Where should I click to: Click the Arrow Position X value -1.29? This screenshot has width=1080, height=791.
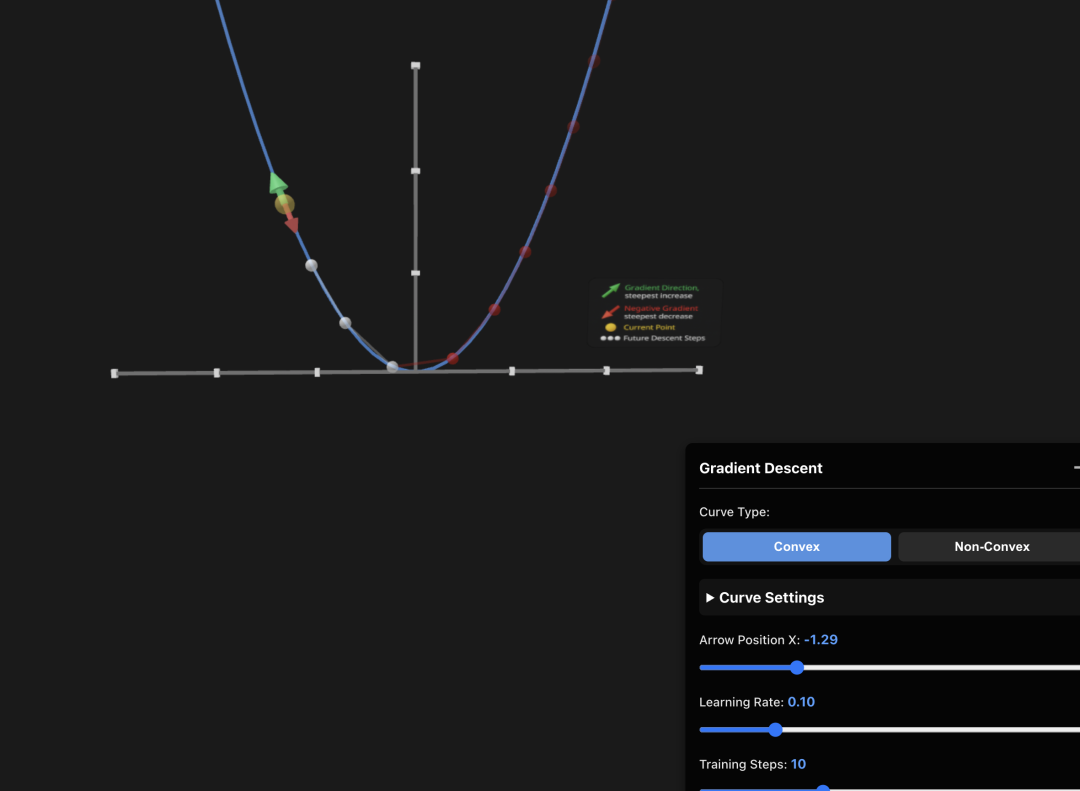coord(821,639)
